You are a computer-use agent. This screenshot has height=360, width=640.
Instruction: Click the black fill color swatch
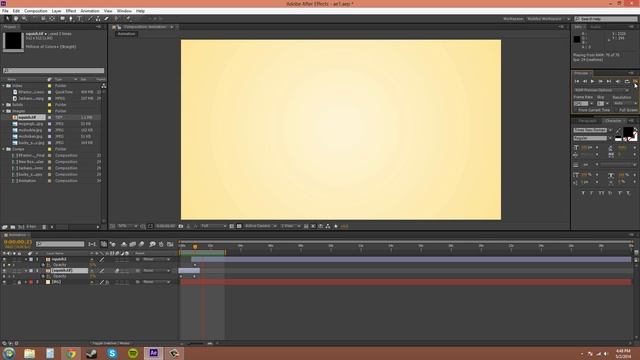click(x=628, y=131)
